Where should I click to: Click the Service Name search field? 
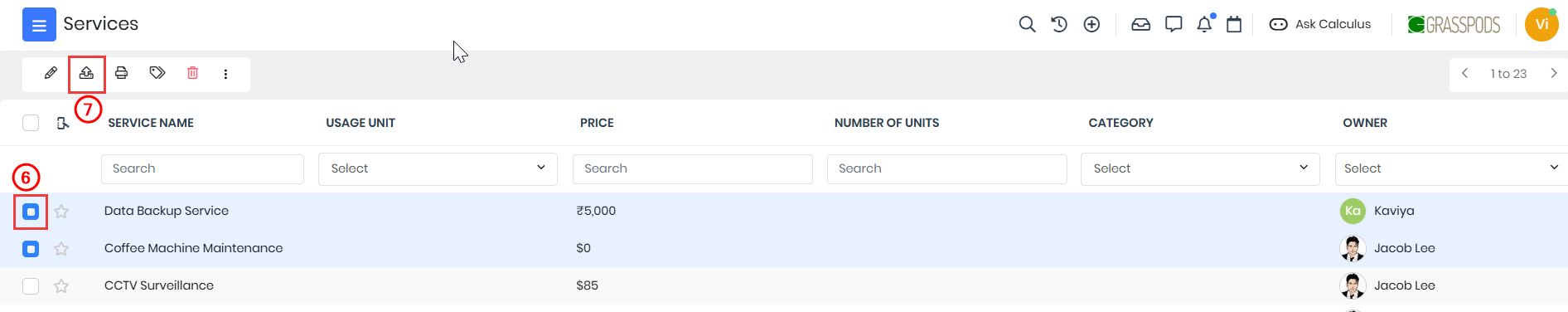(202, 168)
